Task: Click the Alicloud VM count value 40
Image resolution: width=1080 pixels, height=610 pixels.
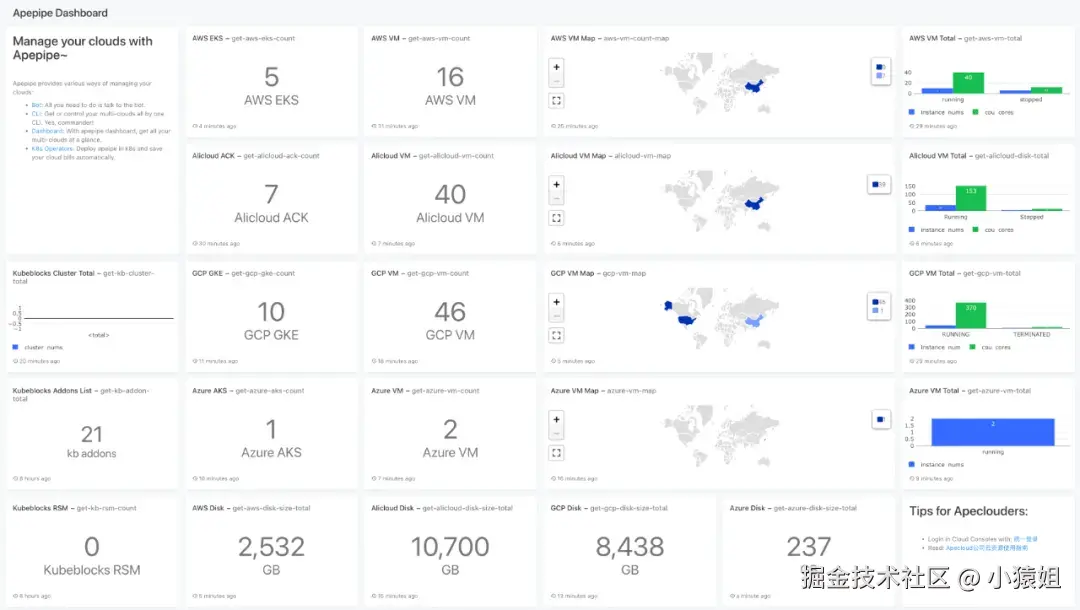Action: pos(450,195)
